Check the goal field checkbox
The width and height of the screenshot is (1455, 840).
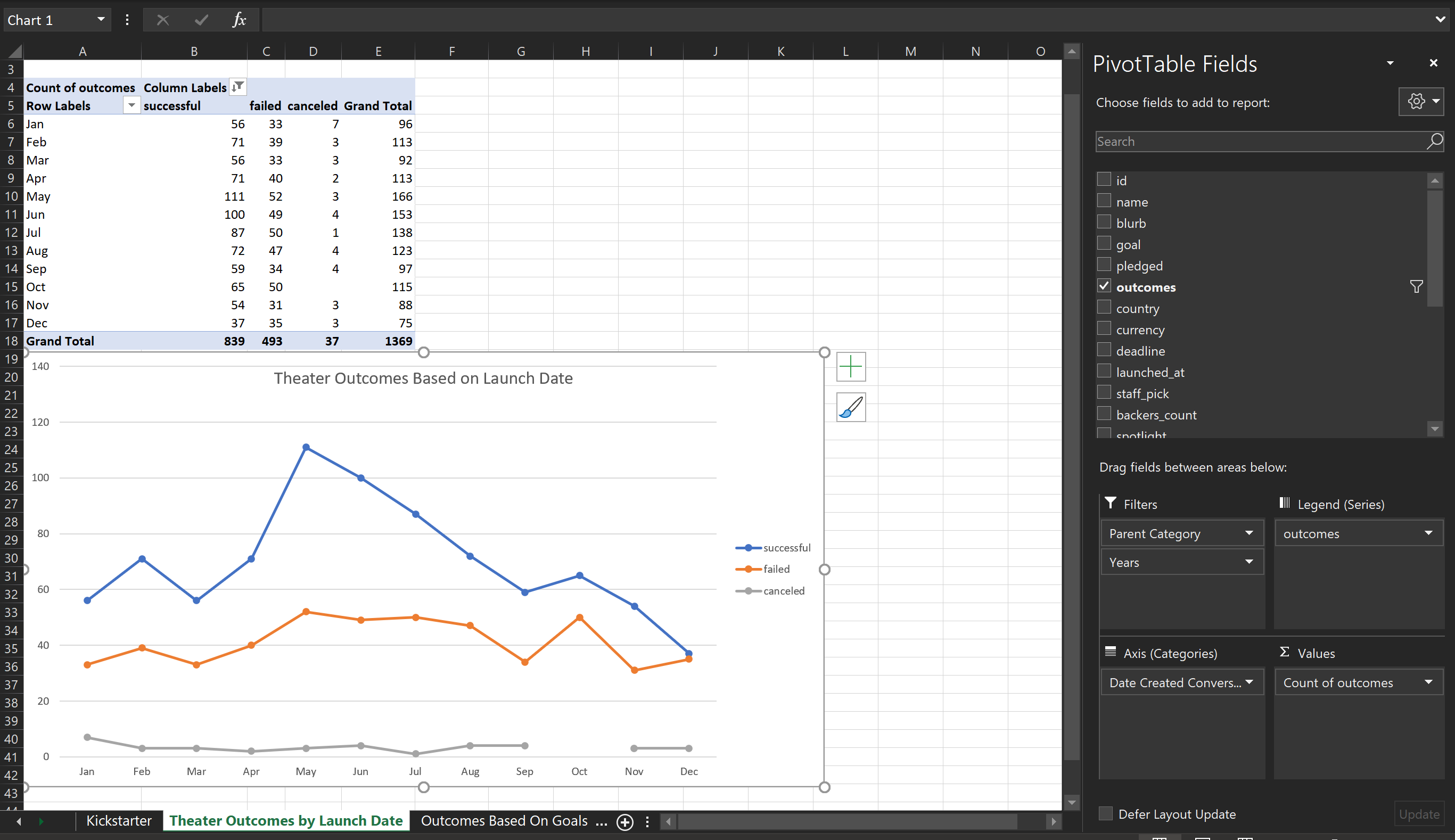click(x=1105, y=243)
